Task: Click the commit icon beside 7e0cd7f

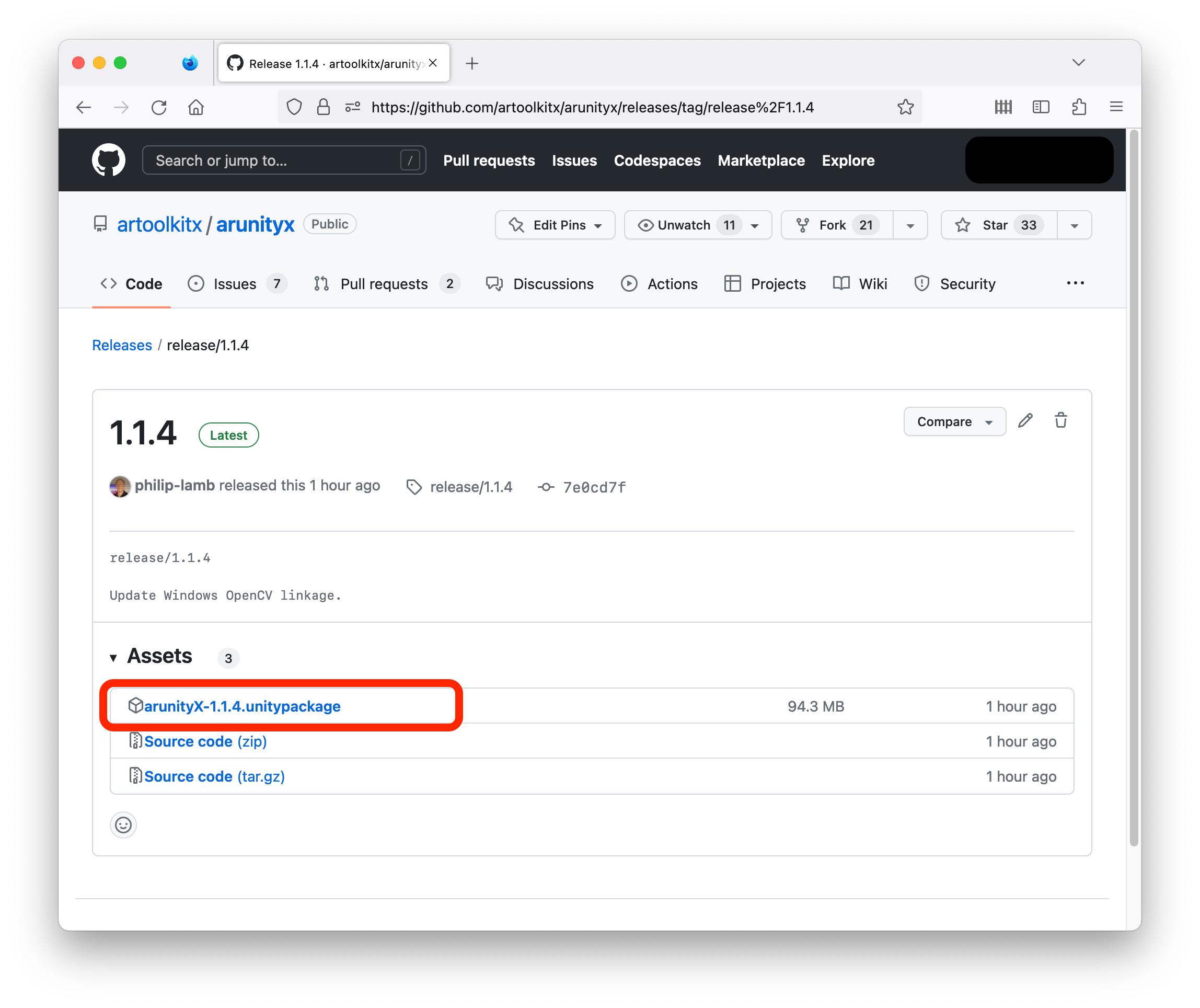Action: [x=546, y=487]
